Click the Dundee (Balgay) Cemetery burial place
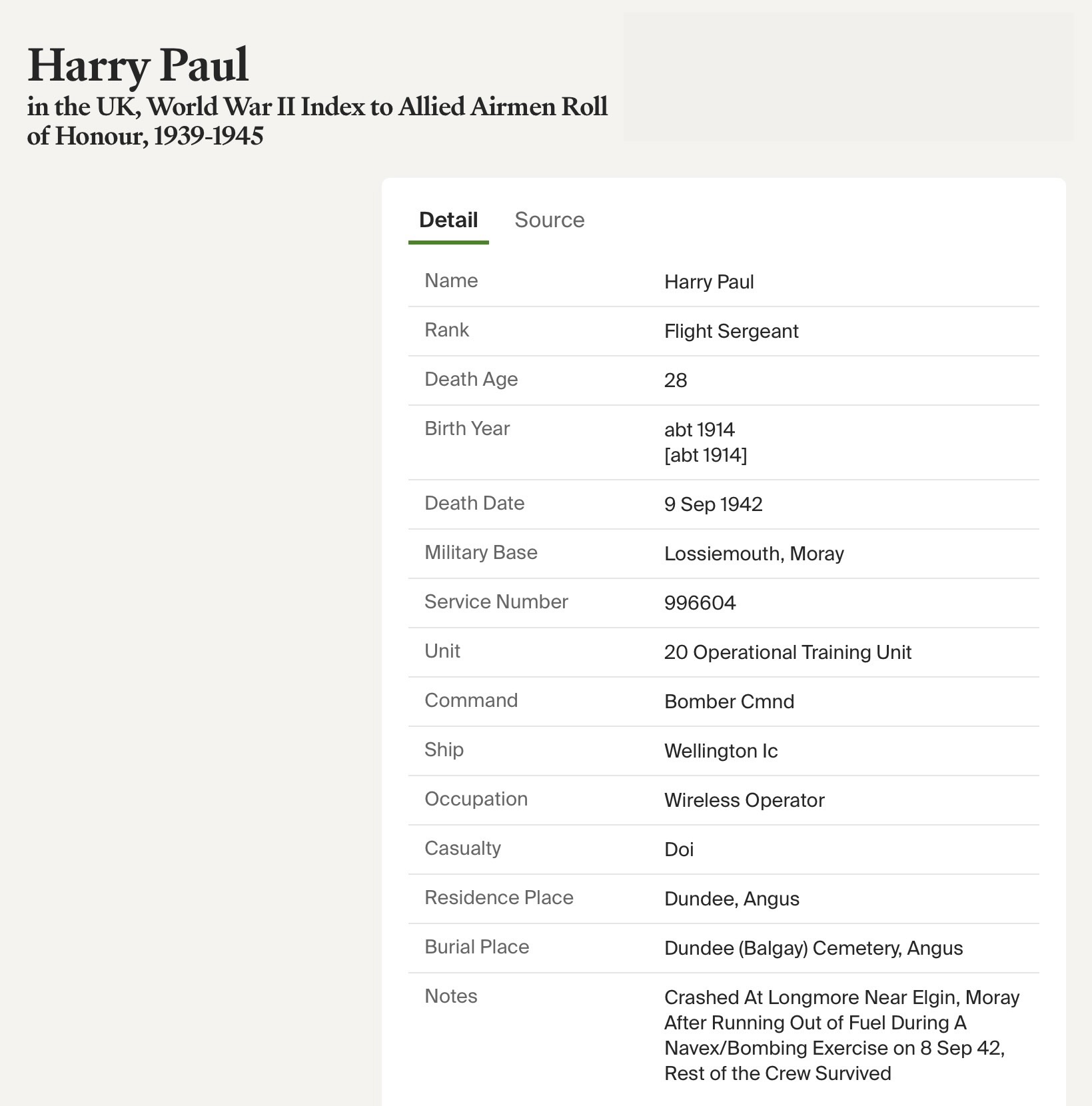The height and width of the screenshot is (1106, 1092). [x=813, y=948]
